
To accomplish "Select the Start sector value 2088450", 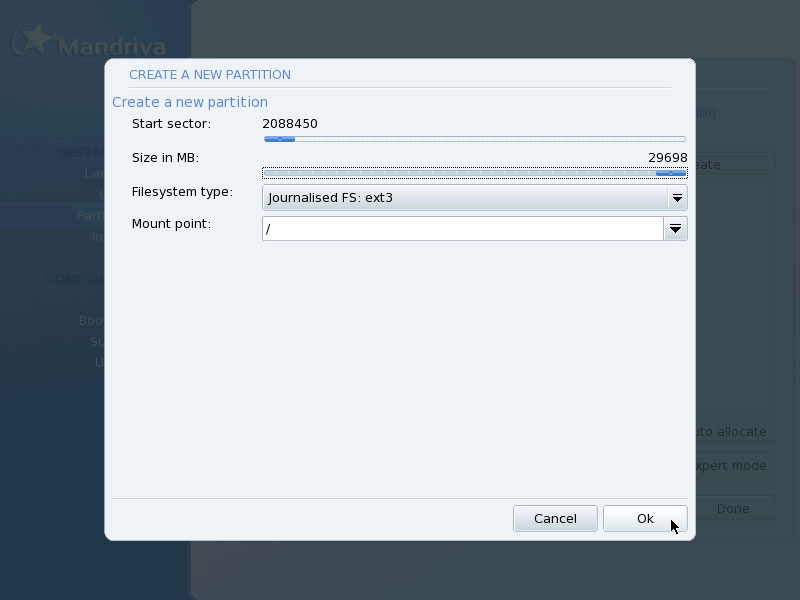I will pos(290,123).
